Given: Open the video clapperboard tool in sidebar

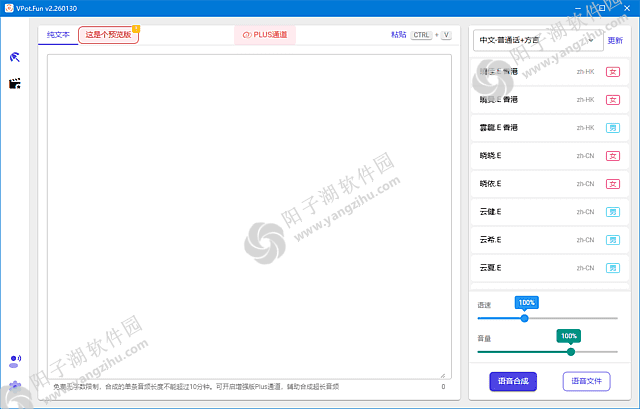Looking at the screenshot, I should 15,84.
